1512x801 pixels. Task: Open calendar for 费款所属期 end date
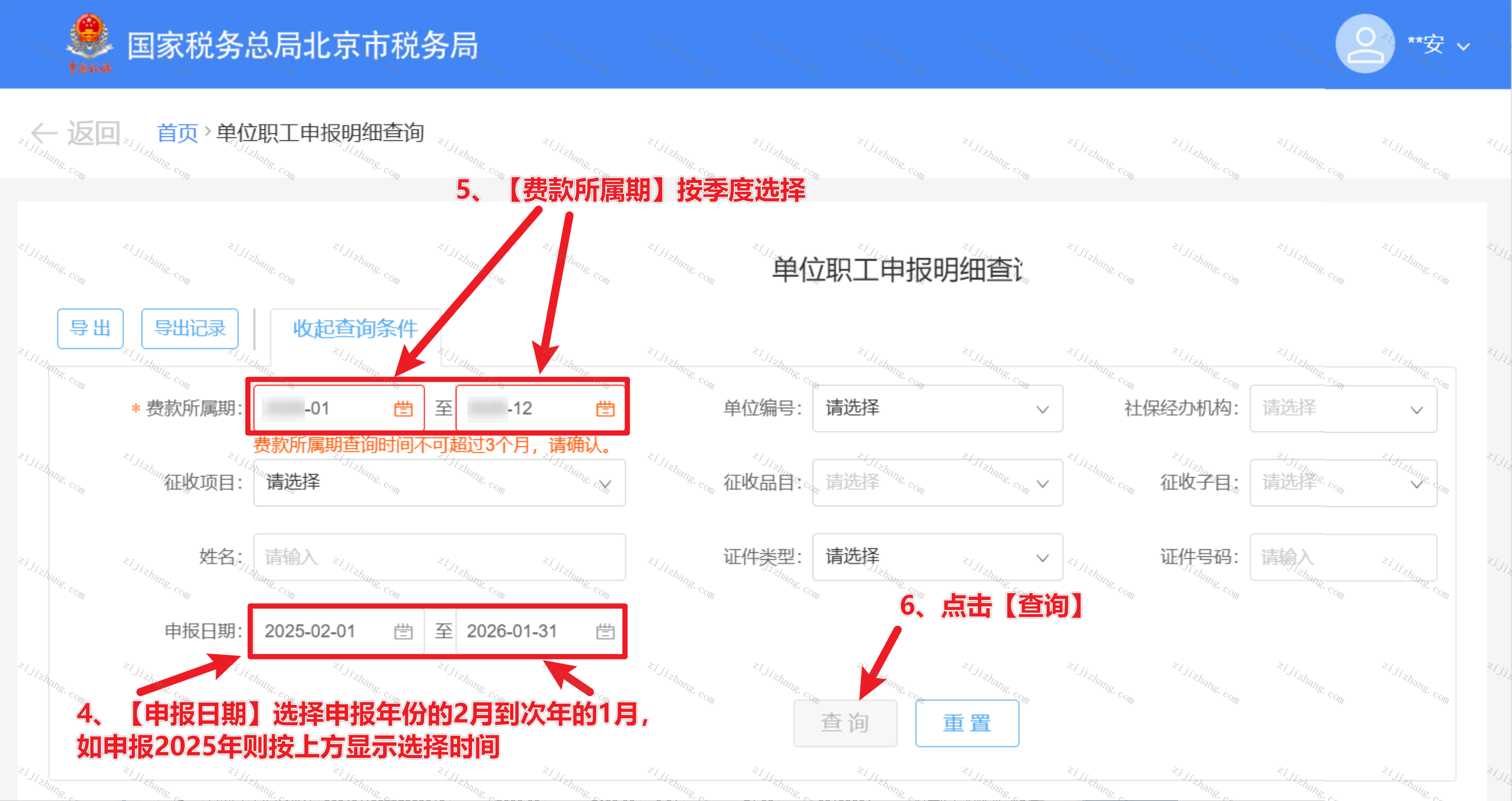click(x=604, y=408)
